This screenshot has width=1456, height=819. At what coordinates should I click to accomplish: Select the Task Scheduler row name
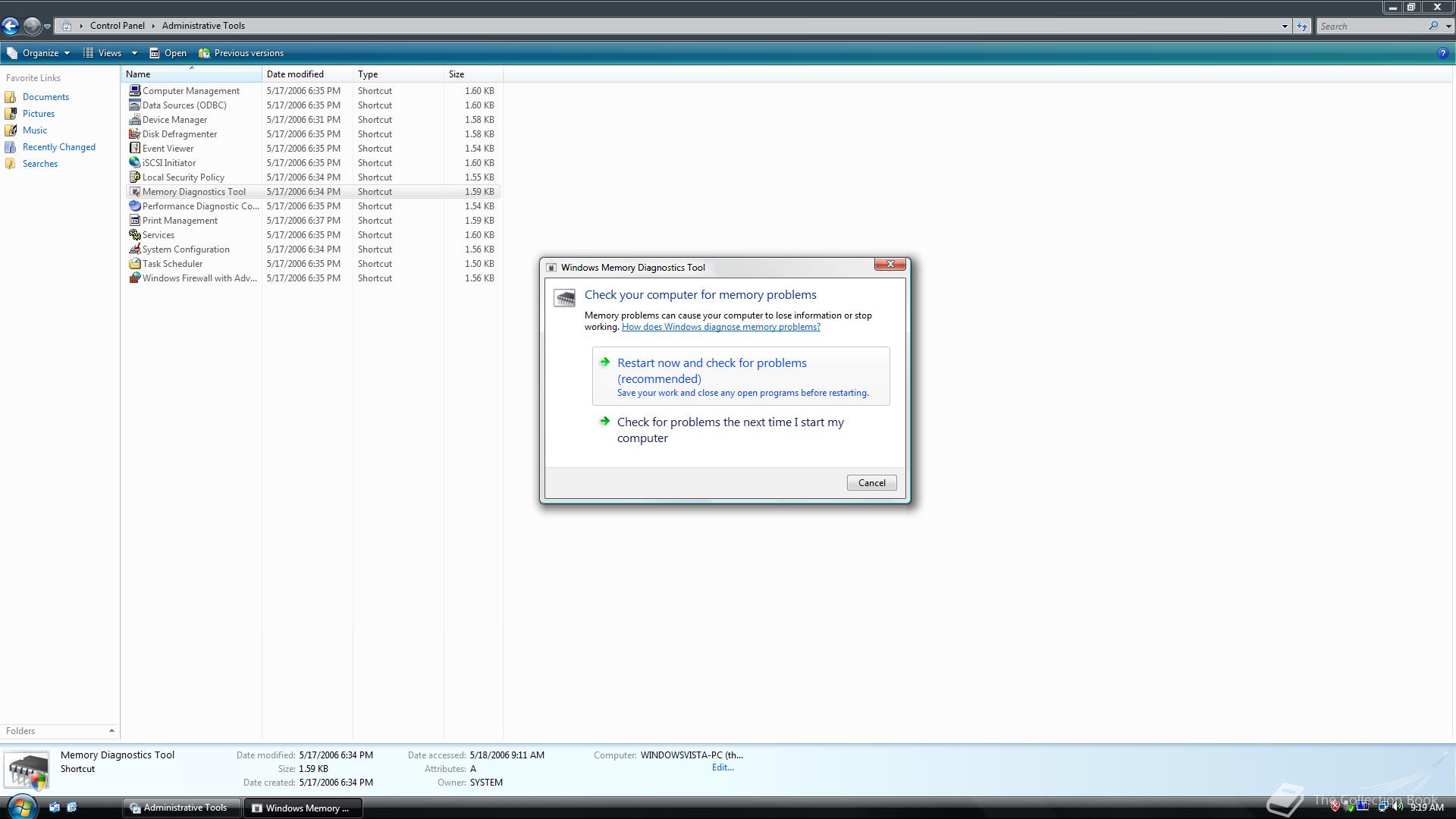coord(172,263)
